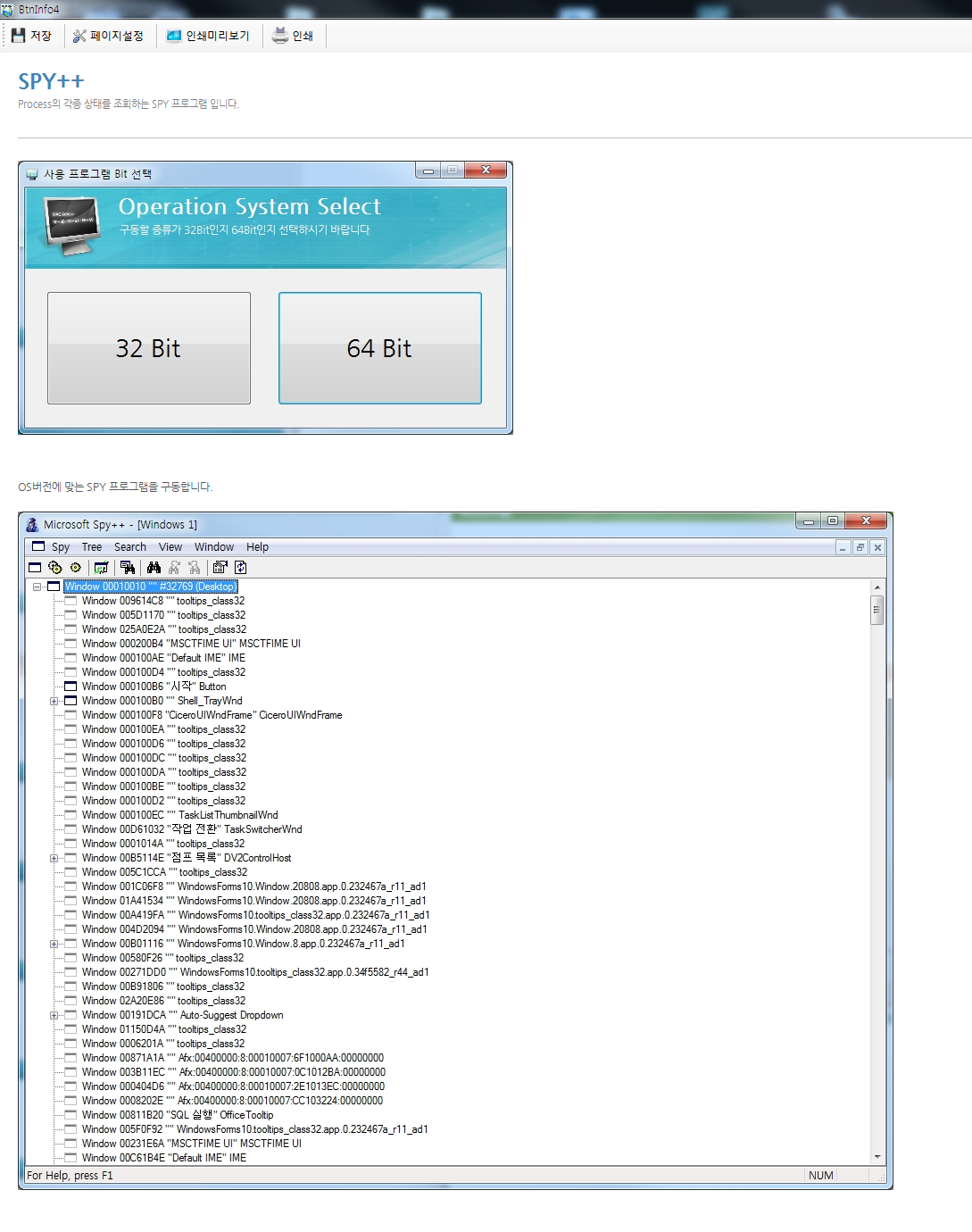This screenshot has width=972, height=1232.
Task: Open the Threads view in Spy++ toolbar
Action: pos(76,567)
